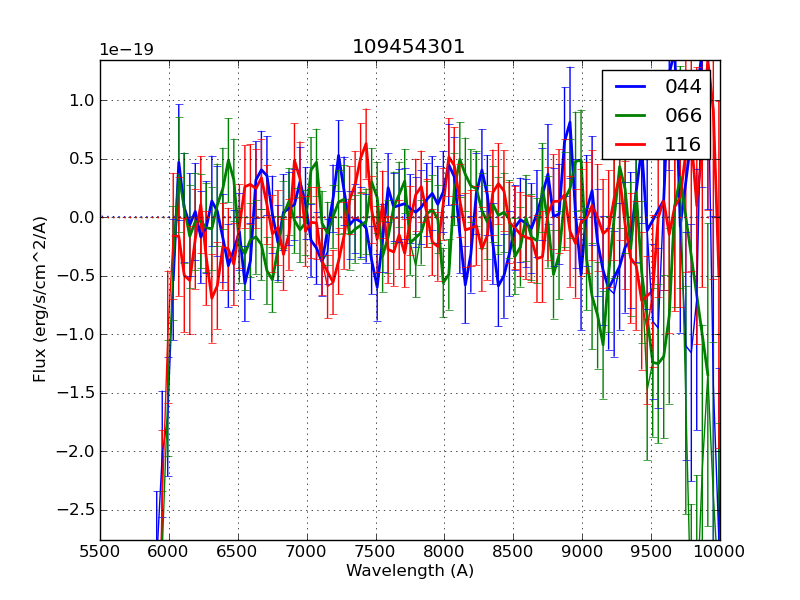Click the 8500 x-axis tick label
The height and width of the screenshot is (600, 800).
coord(513,551)
